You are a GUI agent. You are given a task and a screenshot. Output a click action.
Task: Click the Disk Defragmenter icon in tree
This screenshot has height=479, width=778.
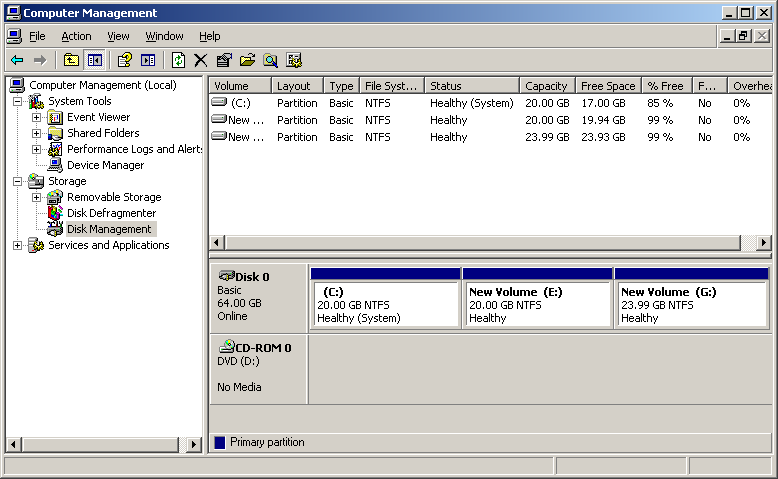pos(55,213)
